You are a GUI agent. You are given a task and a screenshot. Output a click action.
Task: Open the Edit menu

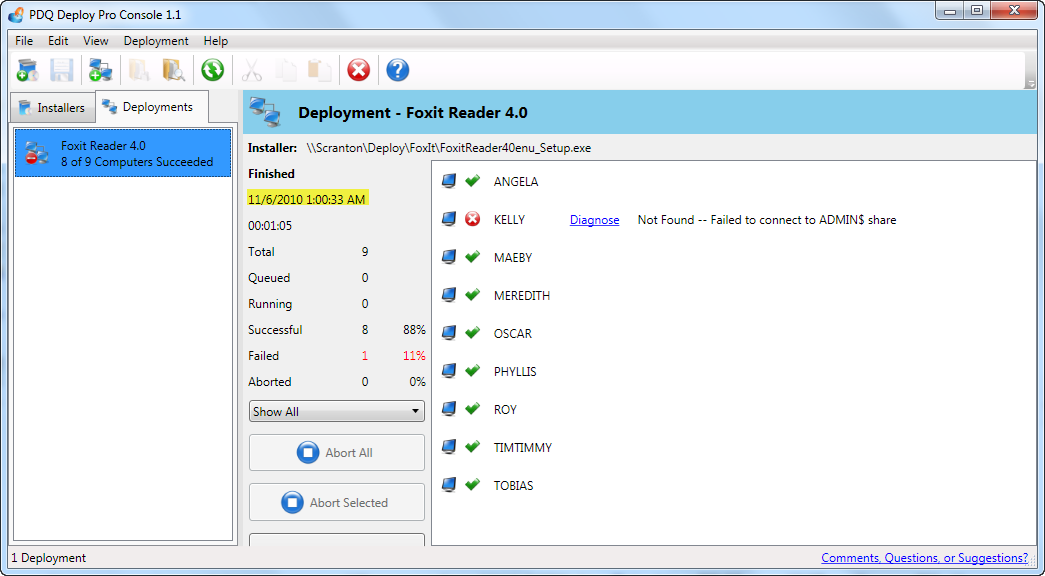point(58,41)
